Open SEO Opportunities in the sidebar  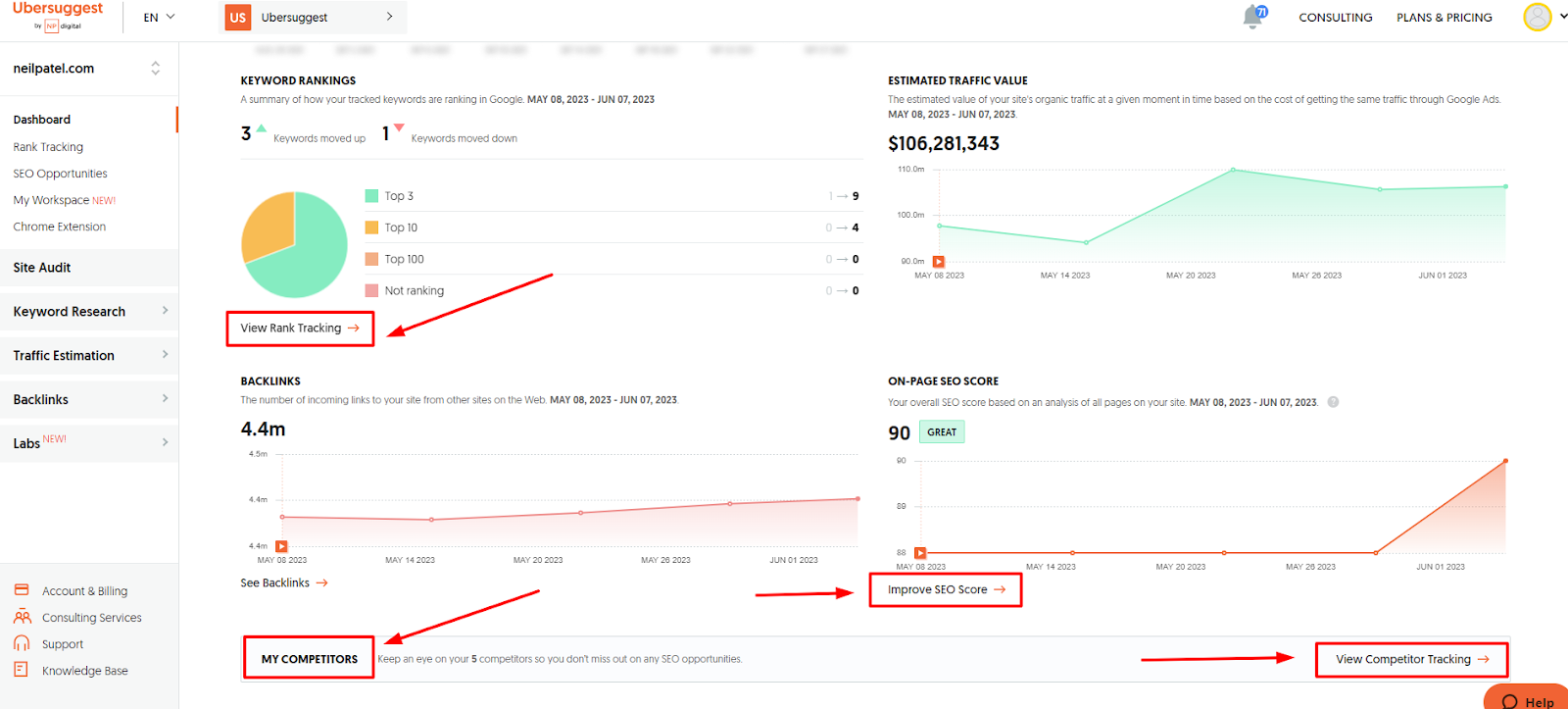click(60, 174)
